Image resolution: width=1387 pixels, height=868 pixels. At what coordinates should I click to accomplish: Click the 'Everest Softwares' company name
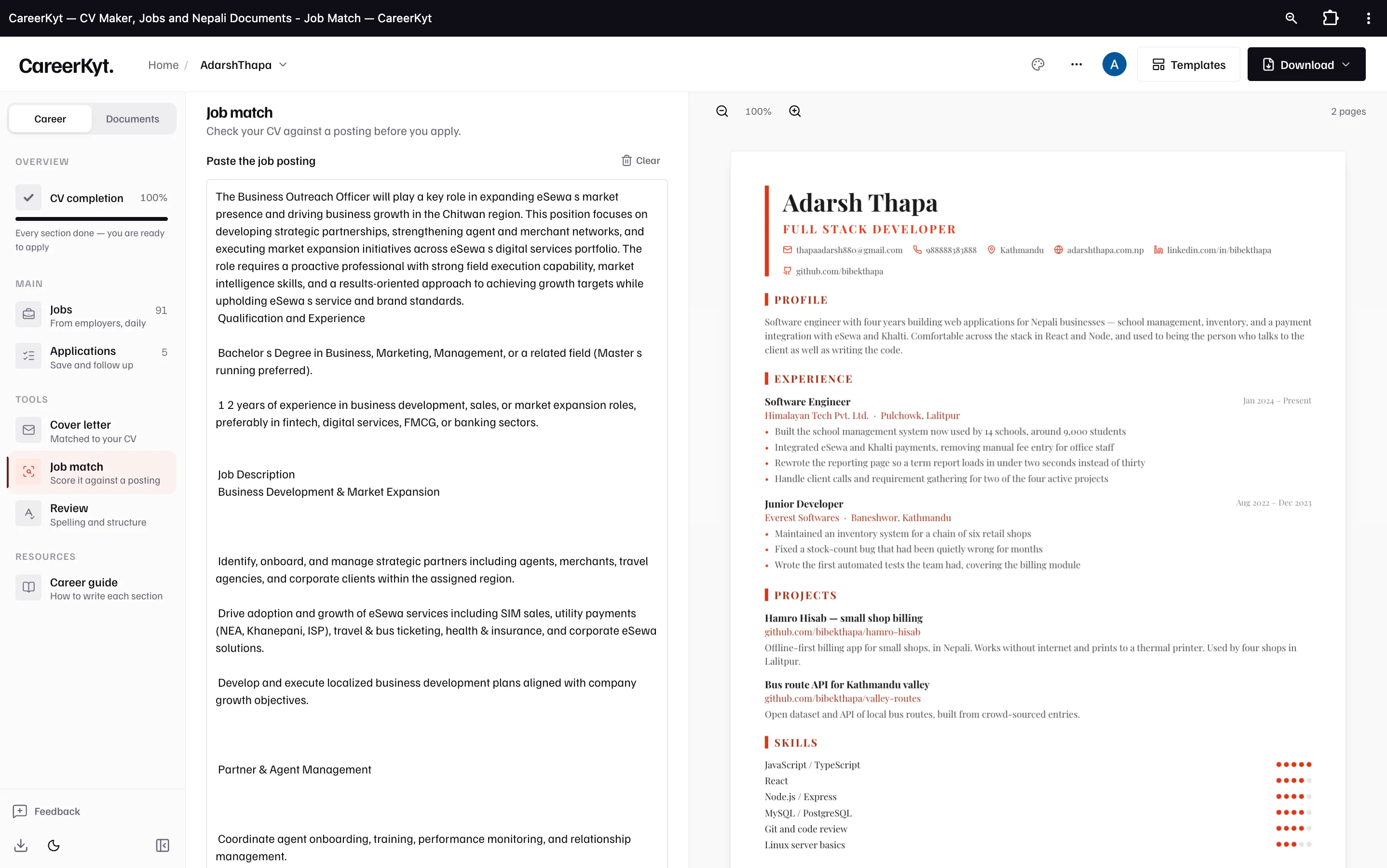pyautogui.click(x=802, y=518)
